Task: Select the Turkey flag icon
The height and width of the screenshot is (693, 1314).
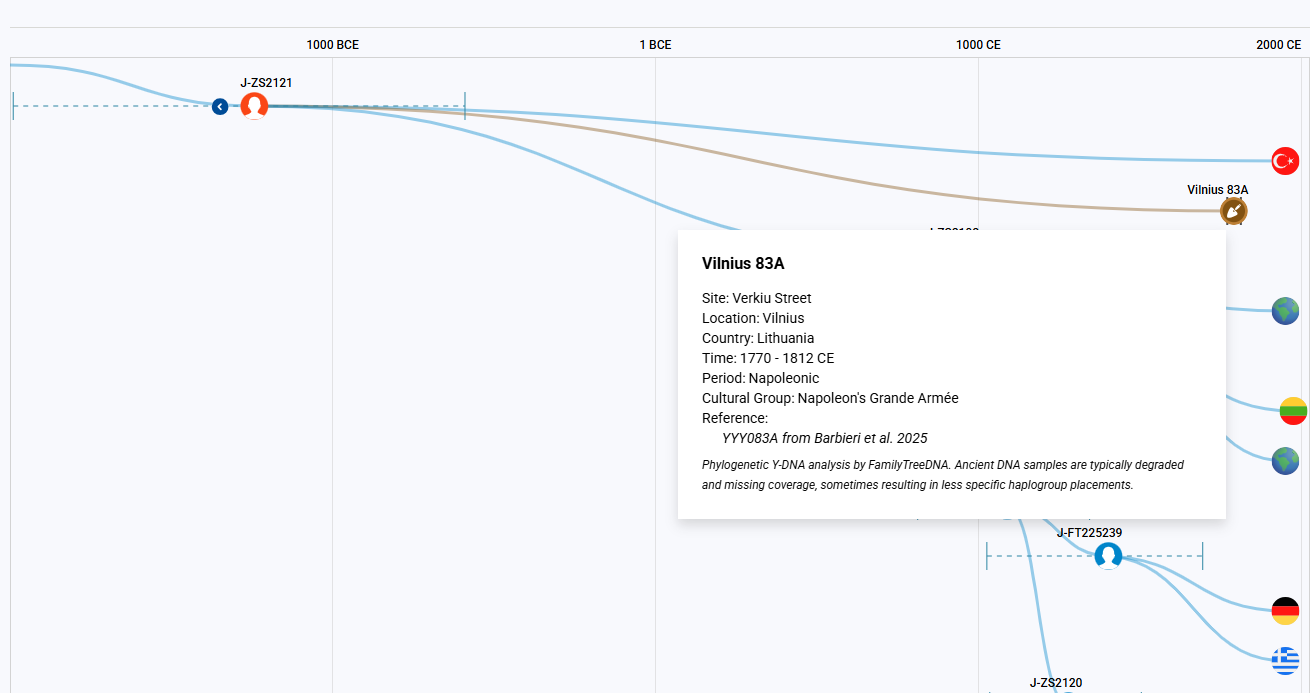Action: point(1285,160)
